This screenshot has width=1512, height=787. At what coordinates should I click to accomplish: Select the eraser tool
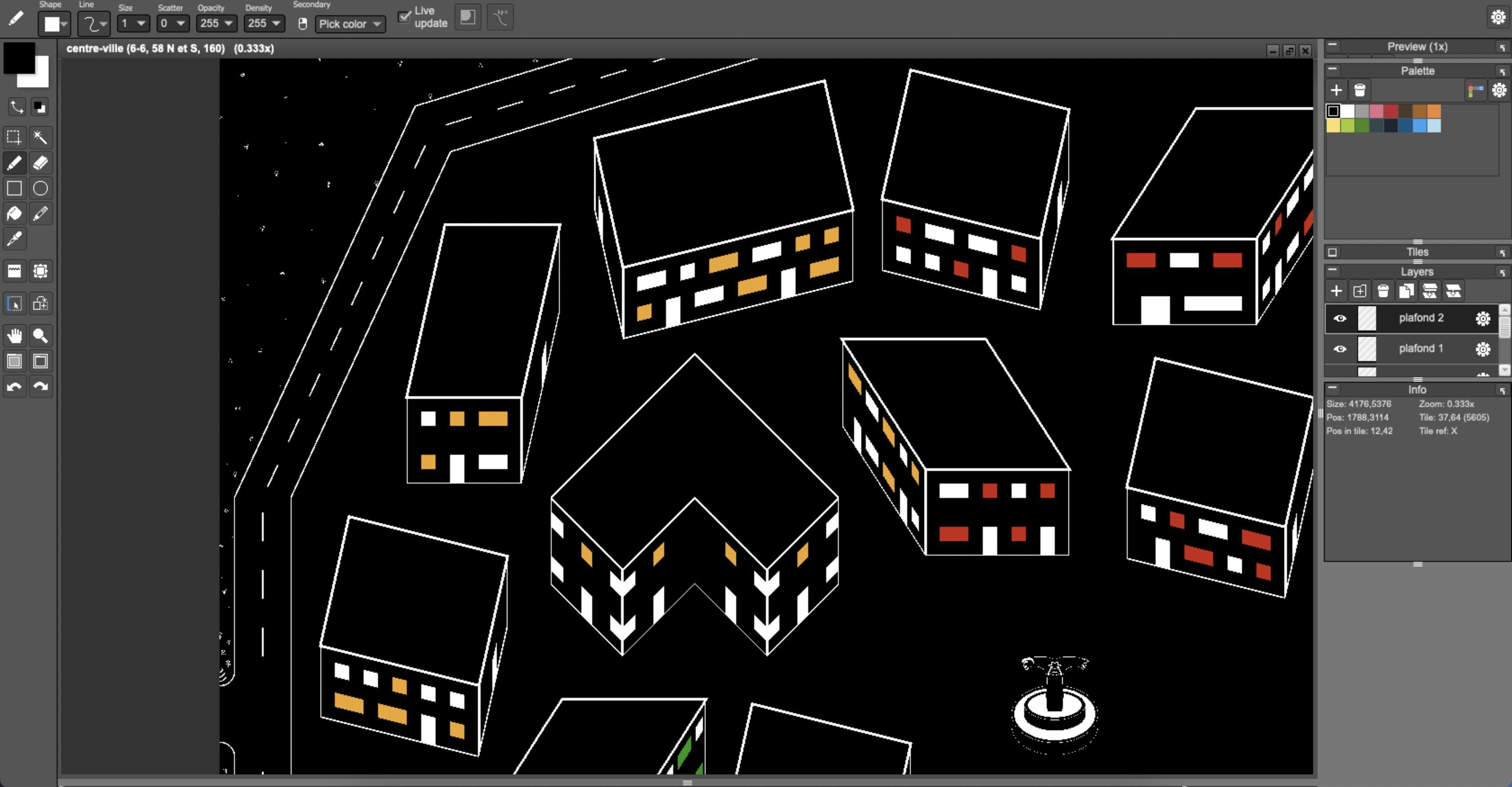tap(40, 163)
